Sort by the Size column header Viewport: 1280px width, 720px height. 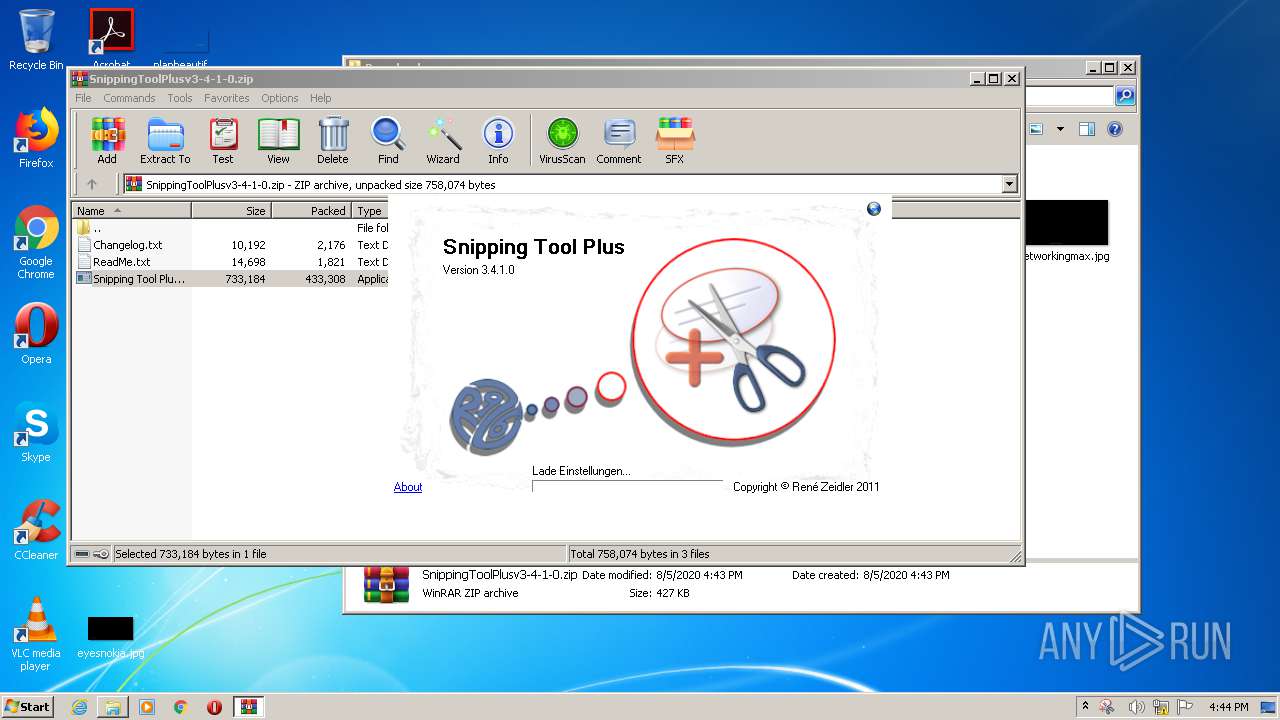click(x=231, y=210)
